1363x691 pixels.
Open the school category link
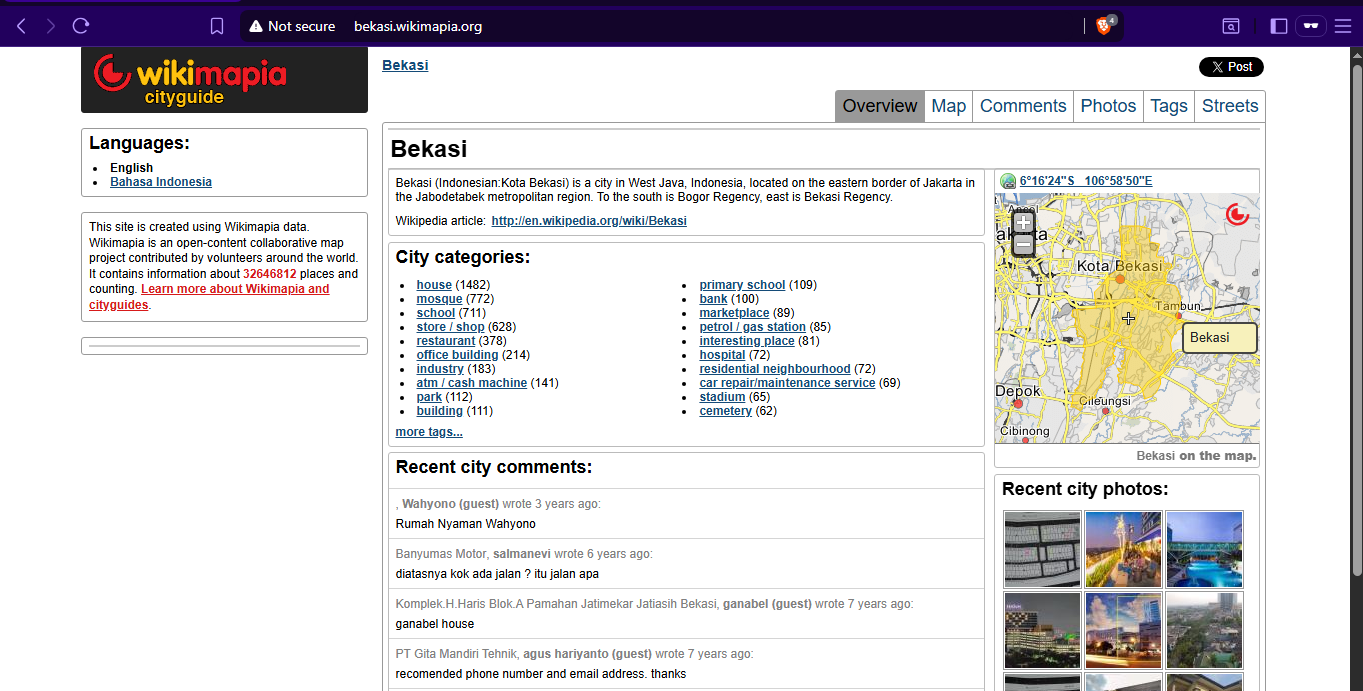(436, 313)
